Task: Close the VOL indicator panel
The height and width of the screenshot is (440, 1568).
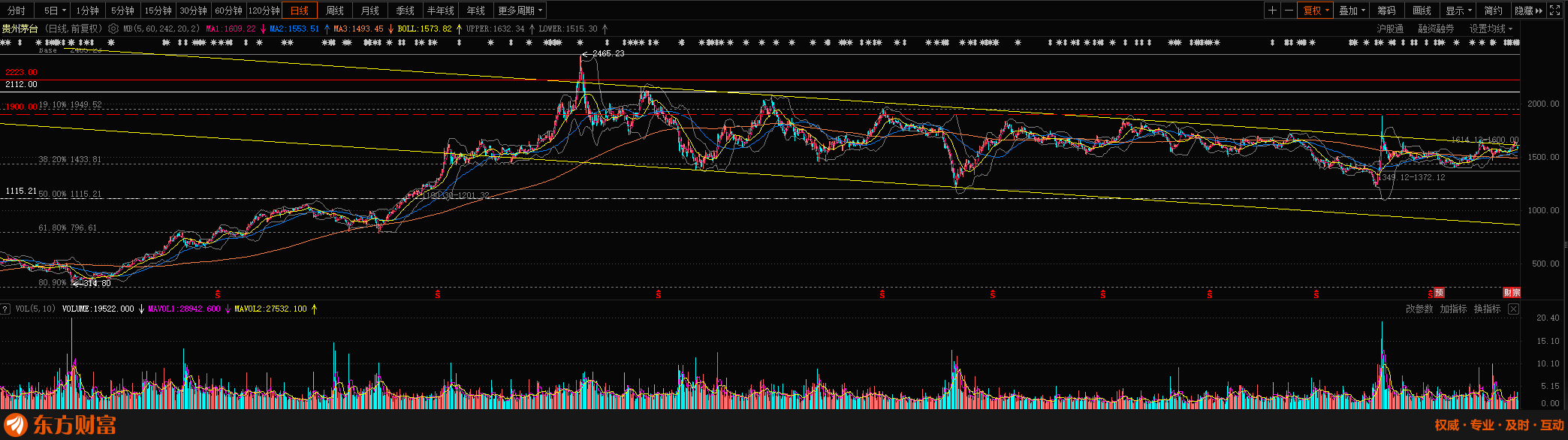Action: [x=1513, y=309]
